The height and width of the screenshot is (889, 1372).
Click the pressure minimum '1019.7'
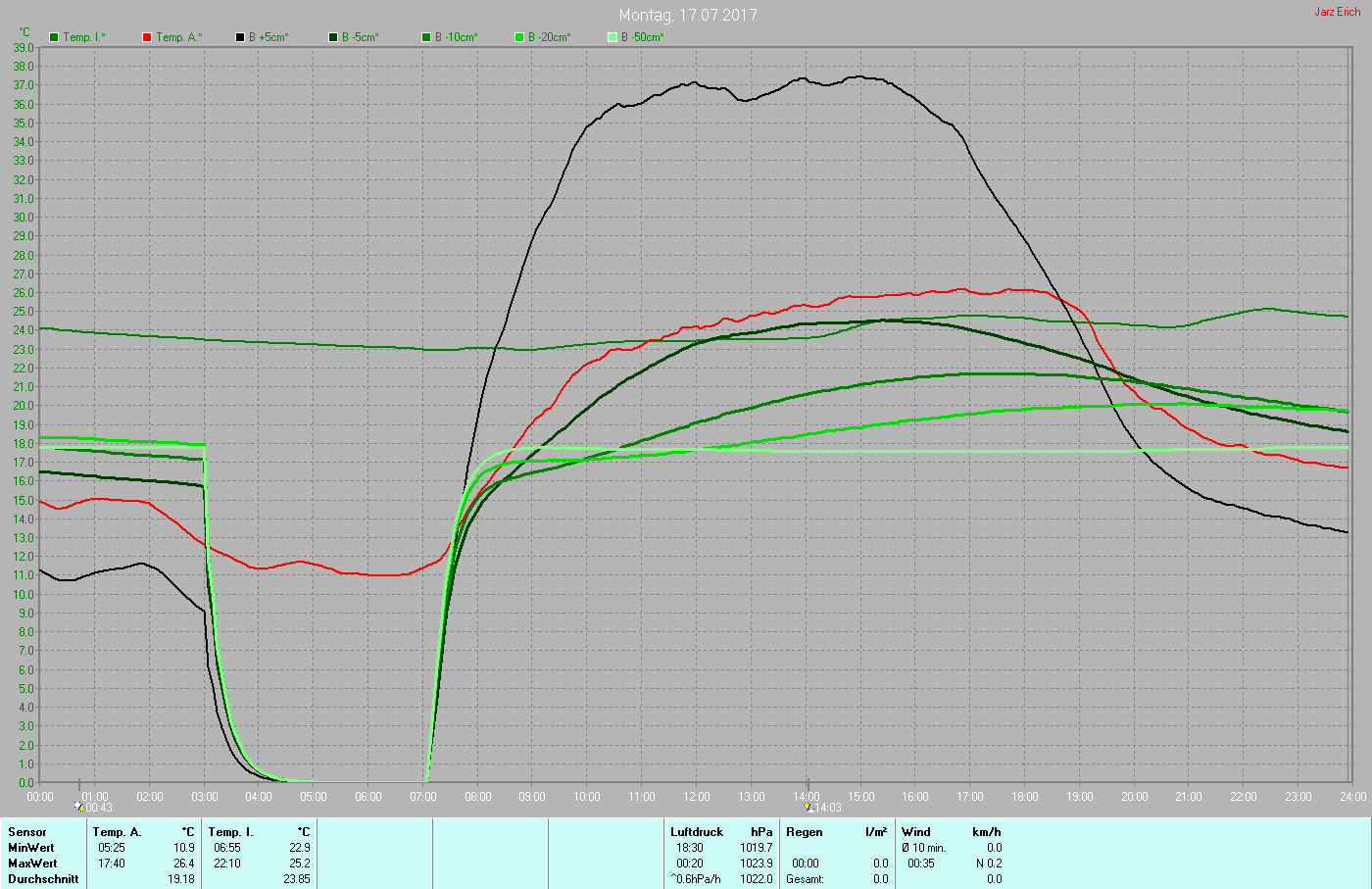point(757,848)
